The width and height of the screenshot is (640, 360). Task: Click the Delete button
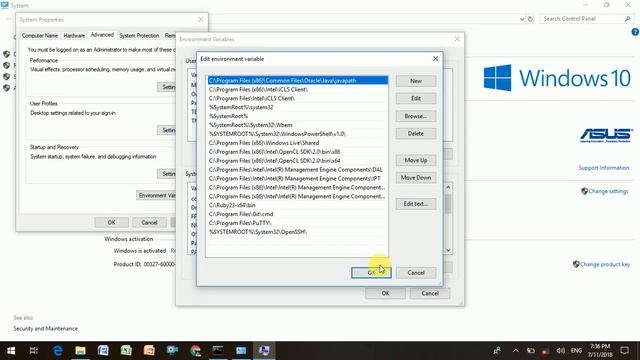416,133
